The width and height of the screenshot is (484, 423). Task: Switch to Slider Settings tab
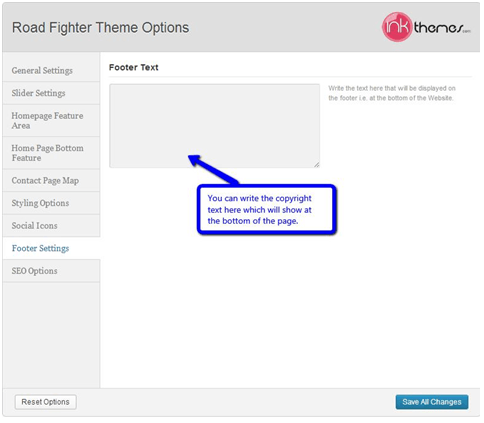pyautogui.click(x=51, y=93)
